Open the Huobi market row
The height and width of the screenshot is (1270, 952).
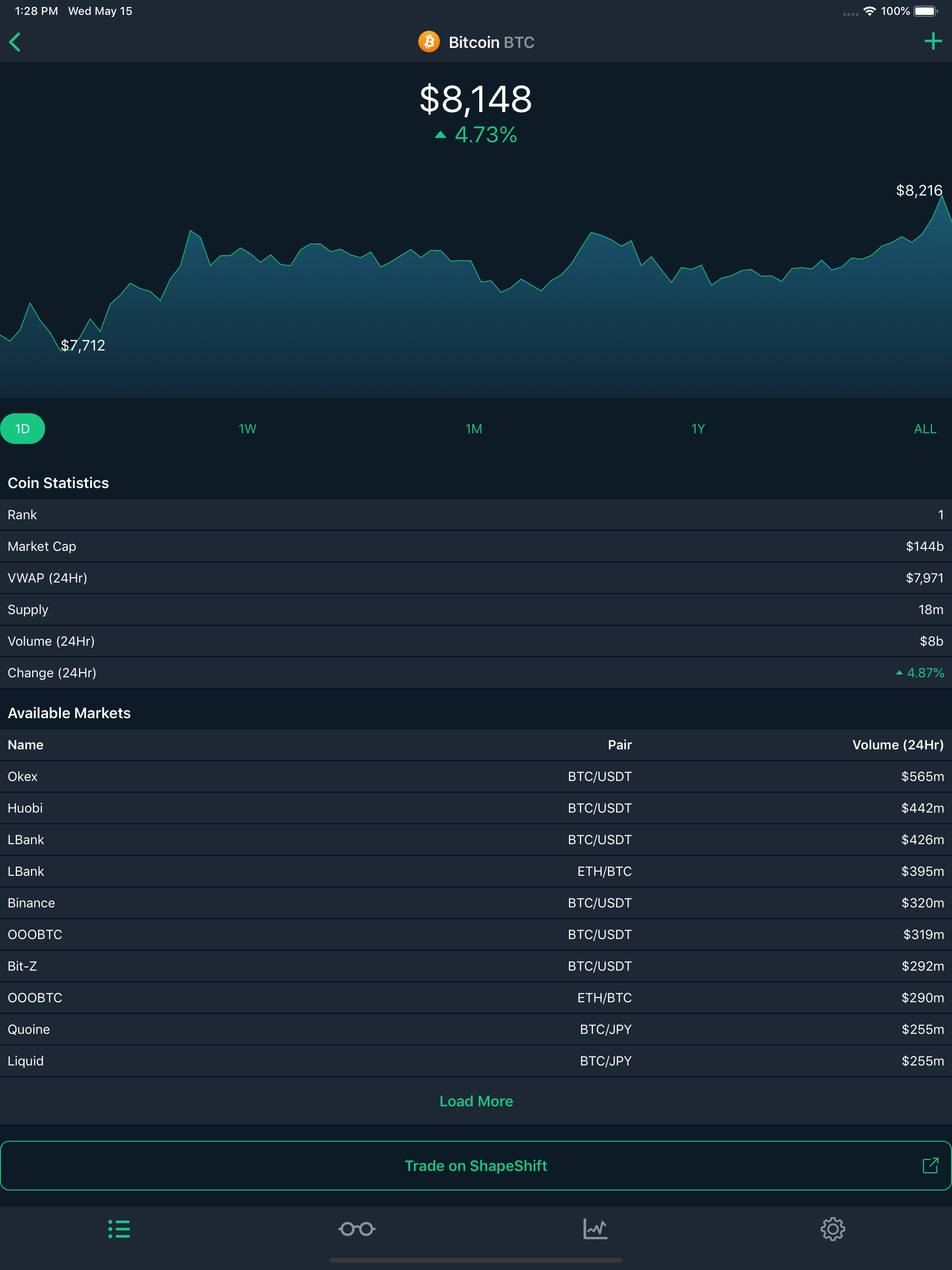pos(476,808)
